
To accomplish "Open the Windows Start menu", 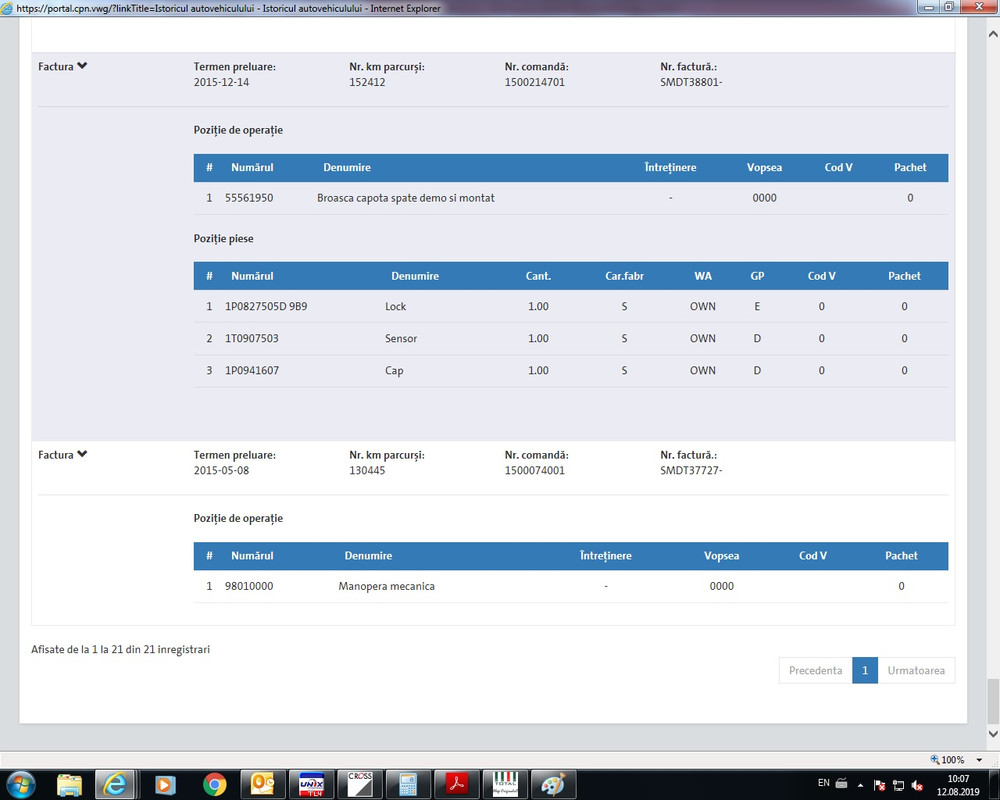I will [x=20, y=783].
